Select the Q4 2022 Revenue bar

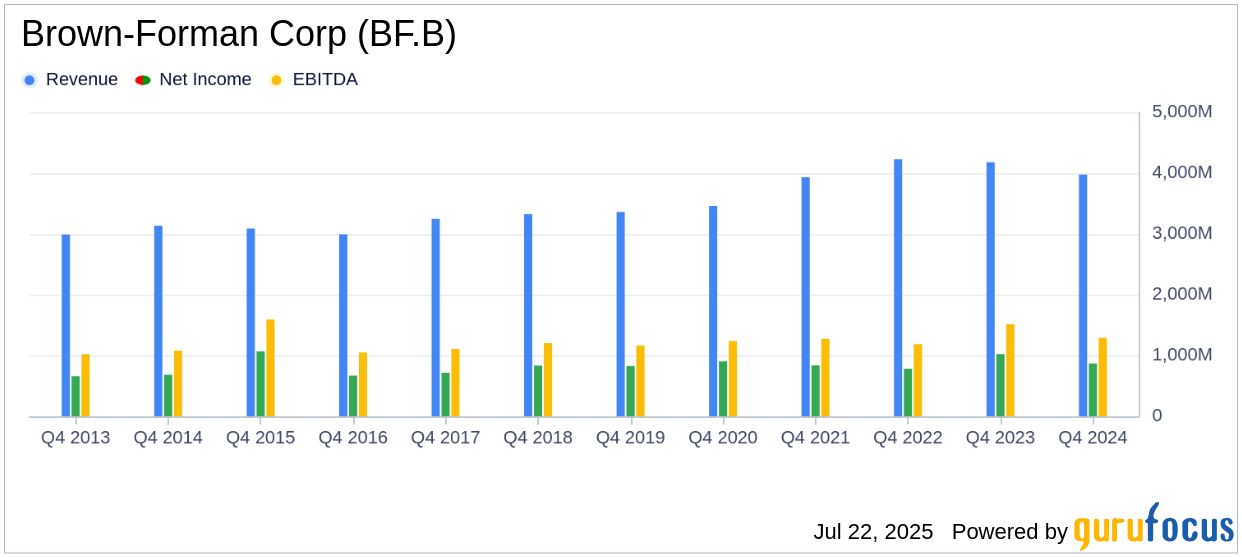click(x=898, y=288)
